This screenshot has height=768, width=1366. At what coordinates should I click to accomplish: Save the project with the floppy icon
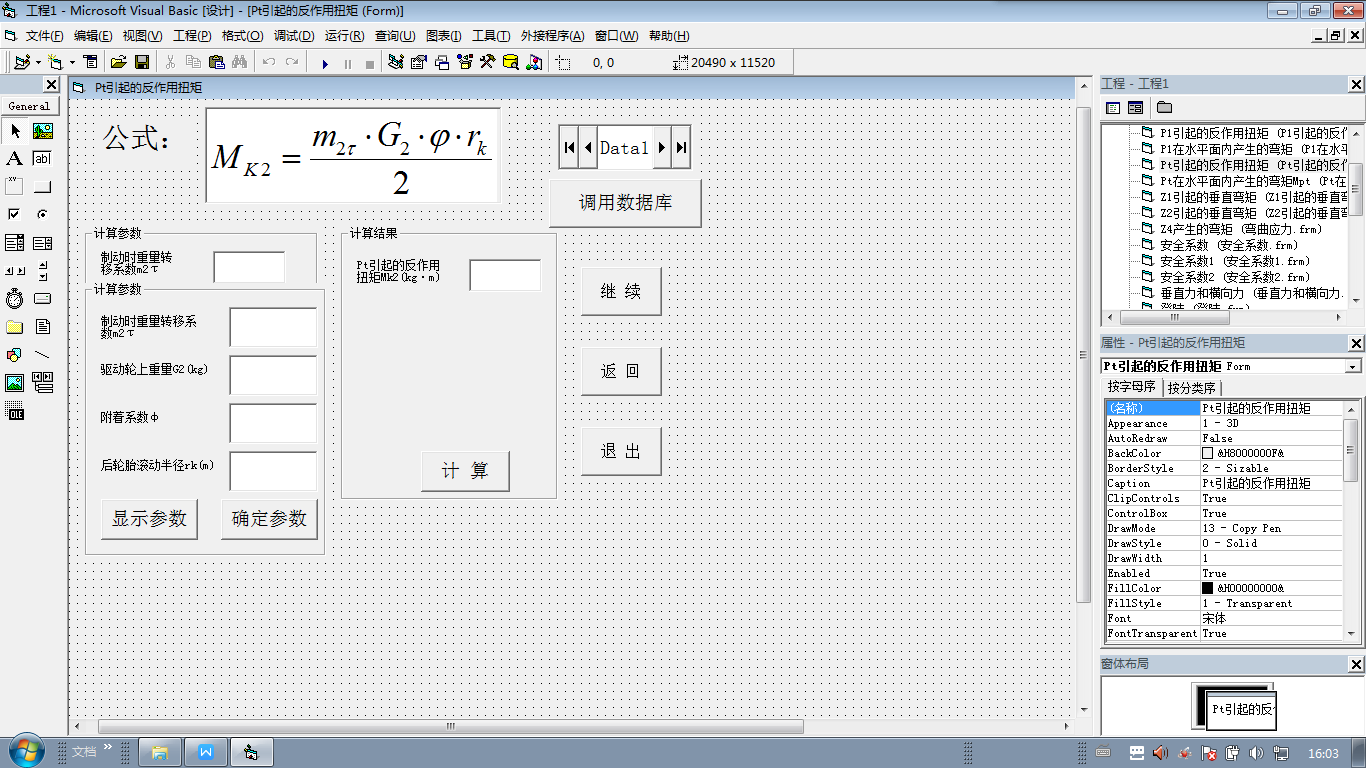coord(142,62)
